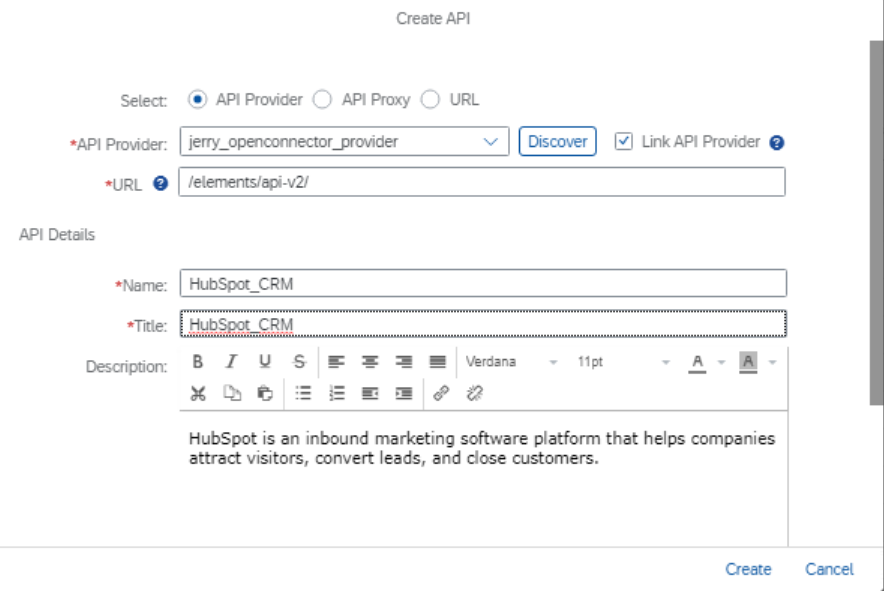884x591 pixels.
Task: Focus the Title field containing HubSpot_CRM
Action: pyautogui.click(x=483, y=324)
